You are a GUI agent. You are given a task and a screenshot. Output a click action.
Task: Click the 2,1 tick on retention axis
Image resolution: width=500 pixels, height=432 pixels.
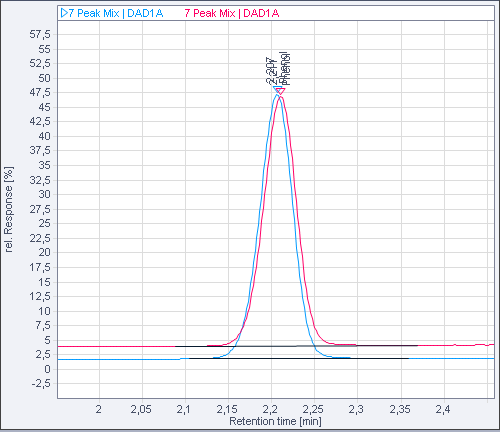coord(184,409)
